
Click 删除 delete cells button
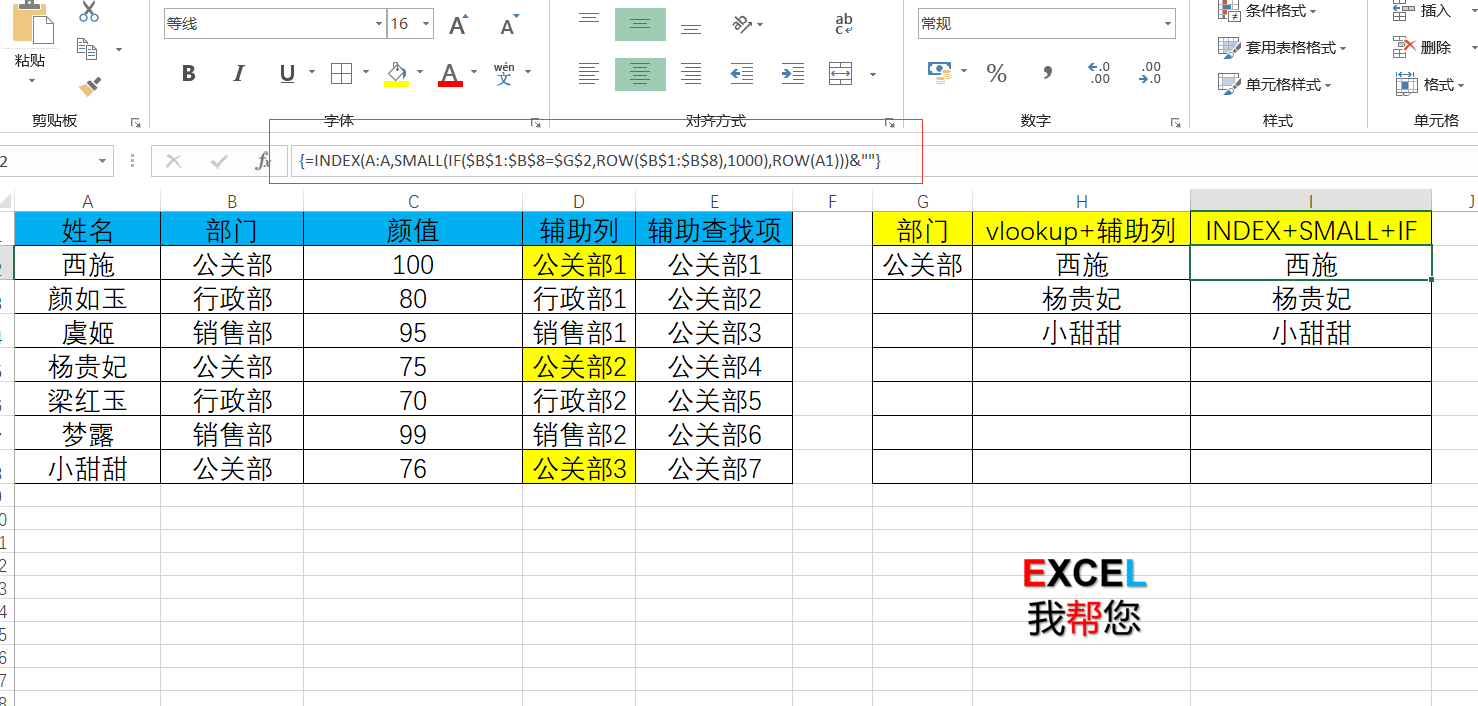tap(1422, 47)
